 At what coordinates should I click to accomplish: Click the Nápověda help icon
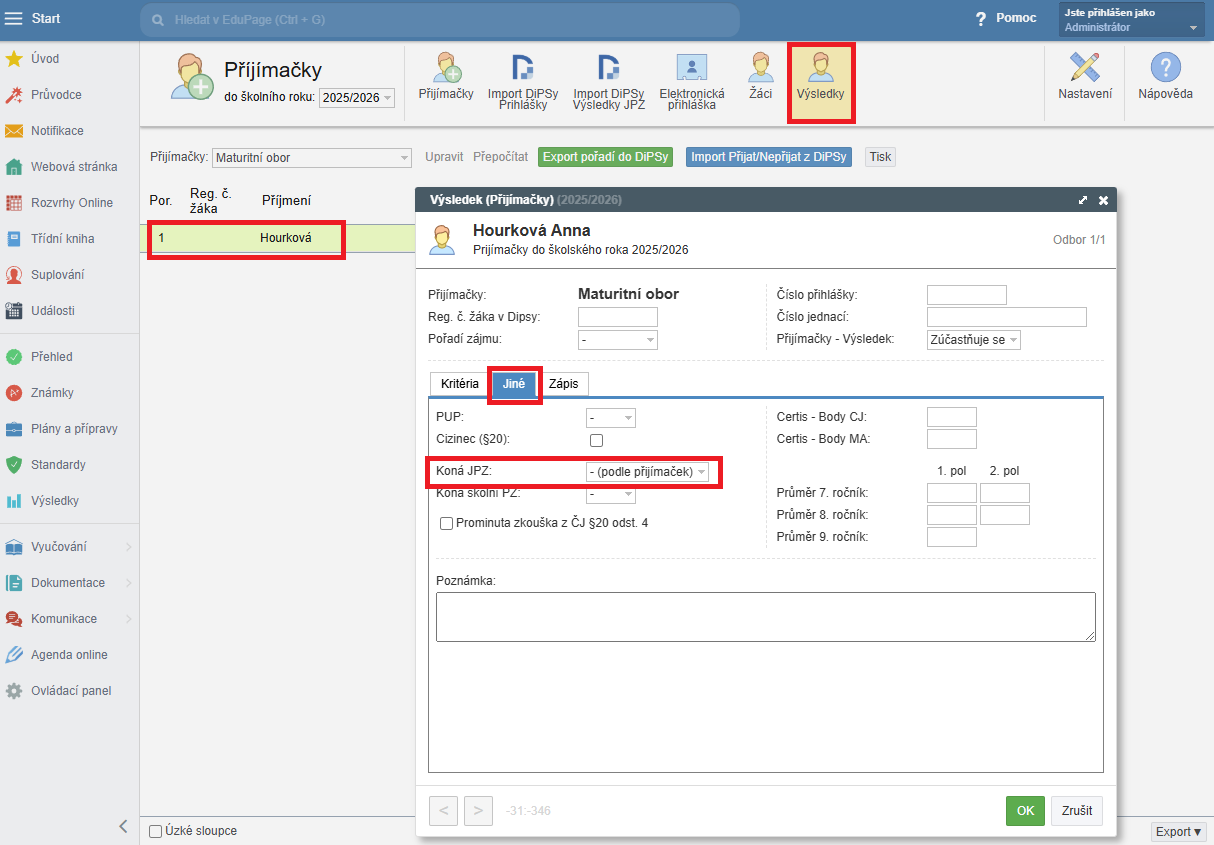pyautogui.click(x=1165, y=77)
